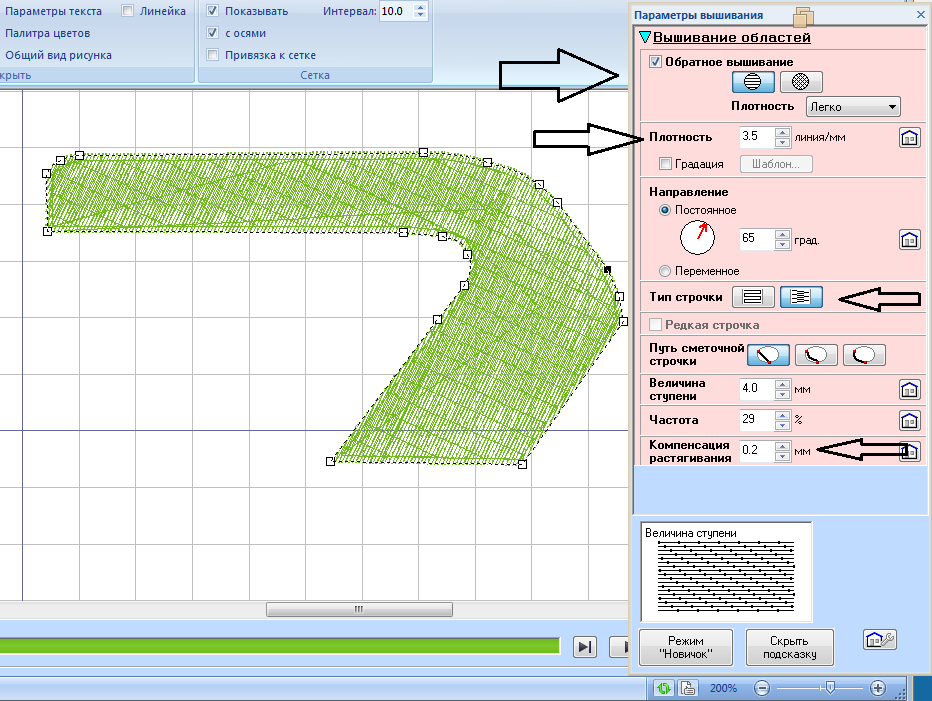Enable the Градация checkbox
The height and width of the screenshot is (701, 932).
click(x=666, y=164)
